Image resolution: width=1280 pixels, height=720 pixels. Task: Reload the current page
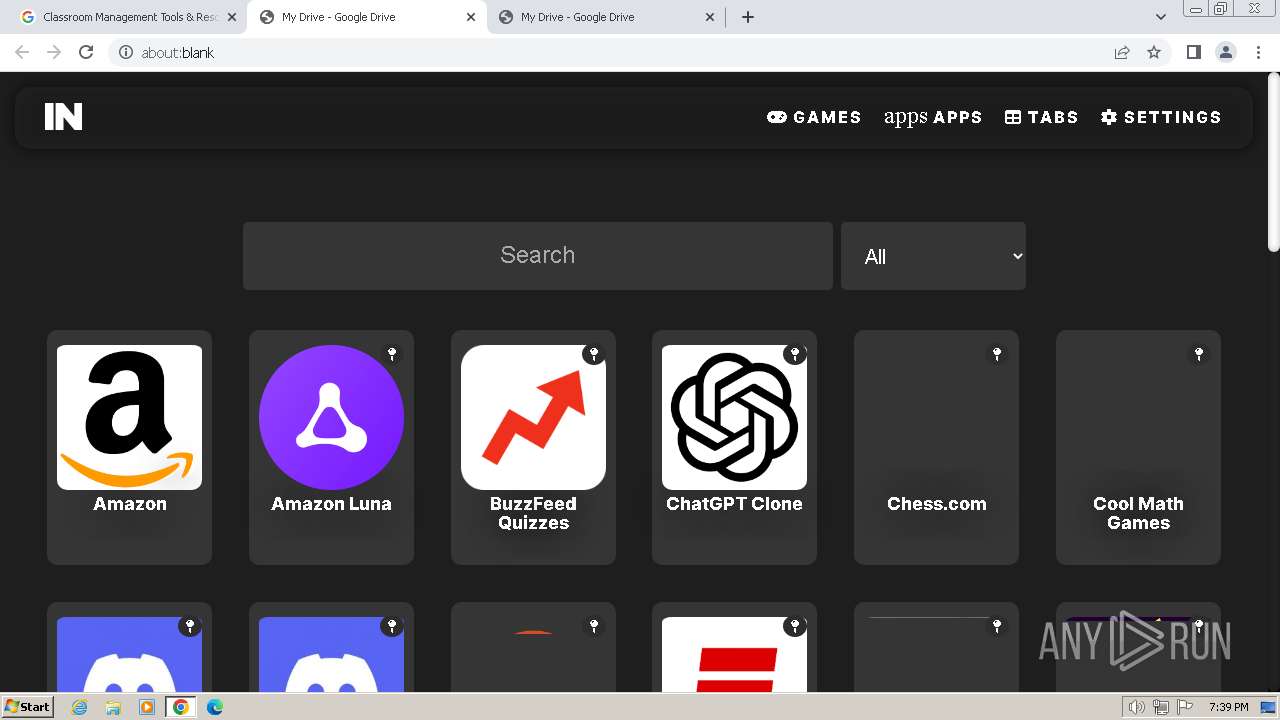(x=86, y=52)
